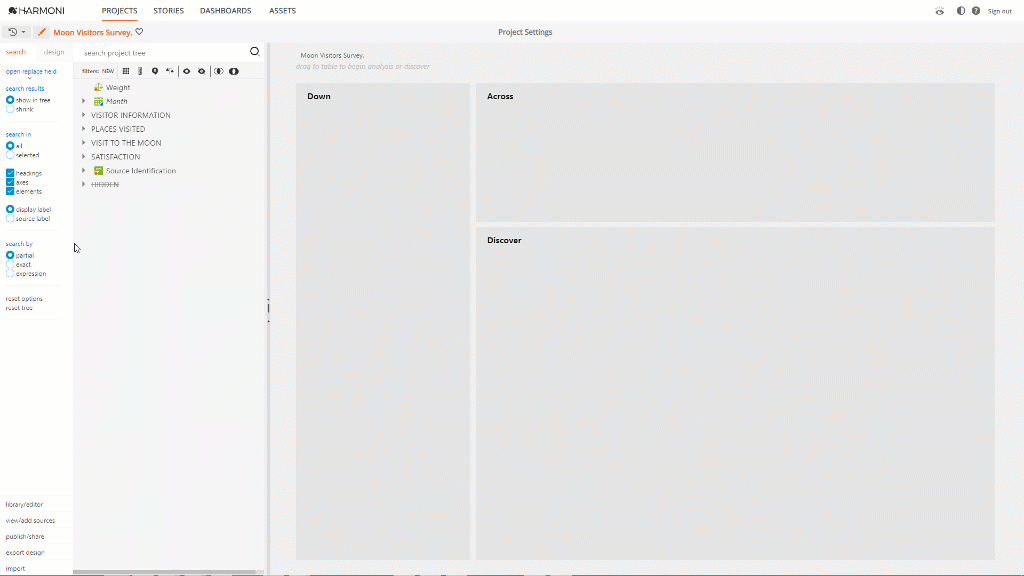
Task: Favorite the project with the heart icon
Action: pos(139,31)
